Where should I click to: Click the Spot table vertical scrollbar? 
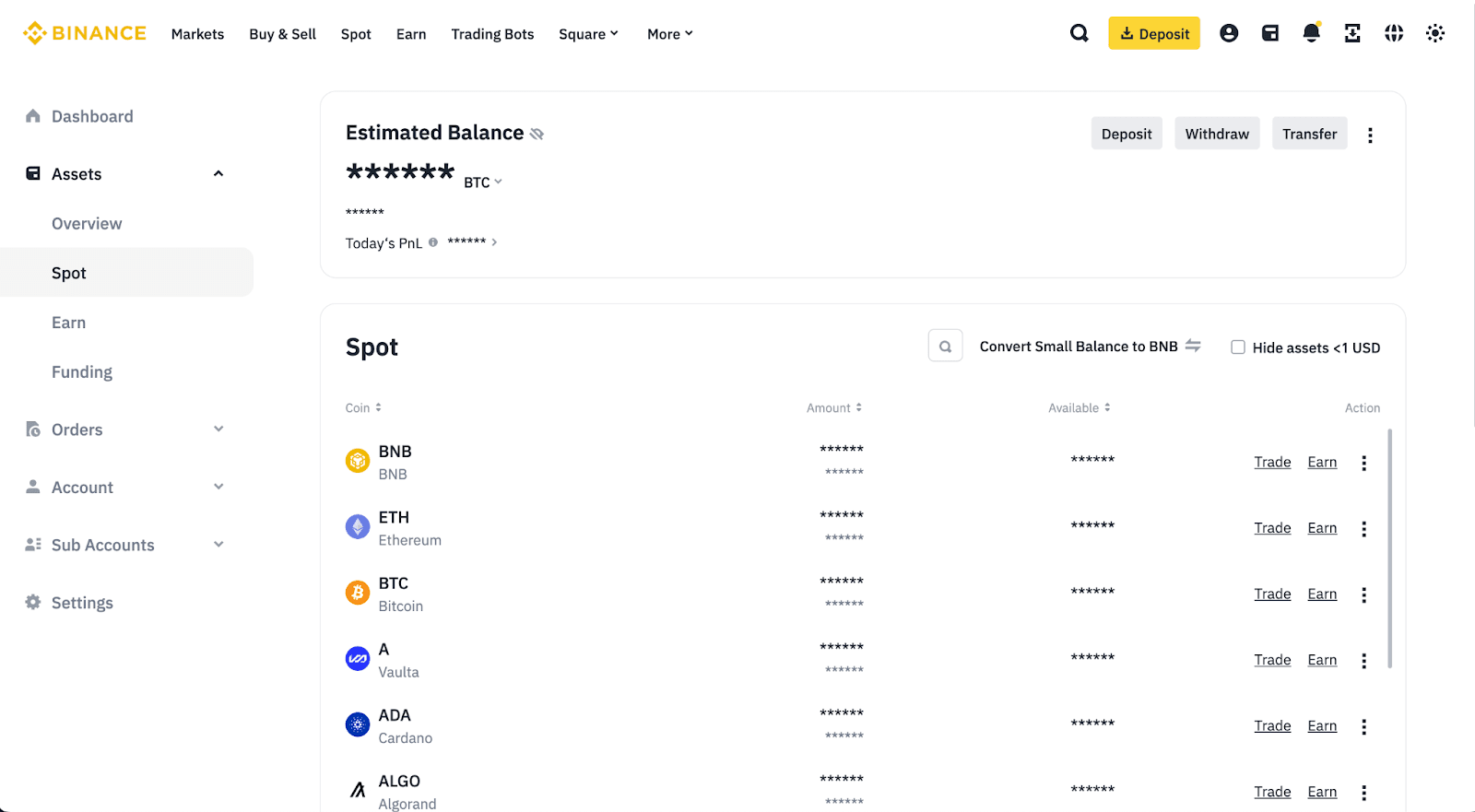pos(1389,548)
